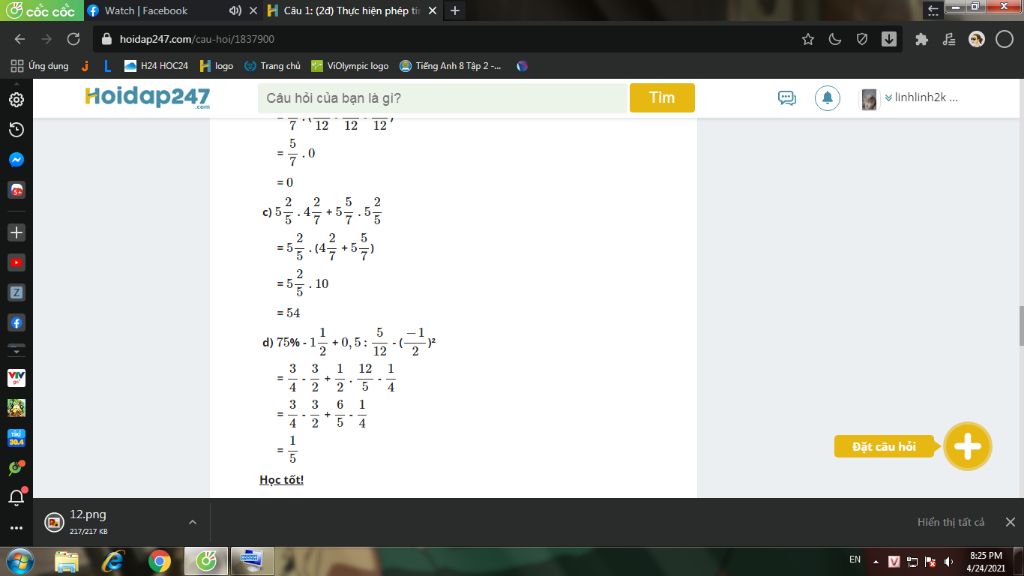
Task: Close the Watch | Facebook tab
Action: point(253,10)
